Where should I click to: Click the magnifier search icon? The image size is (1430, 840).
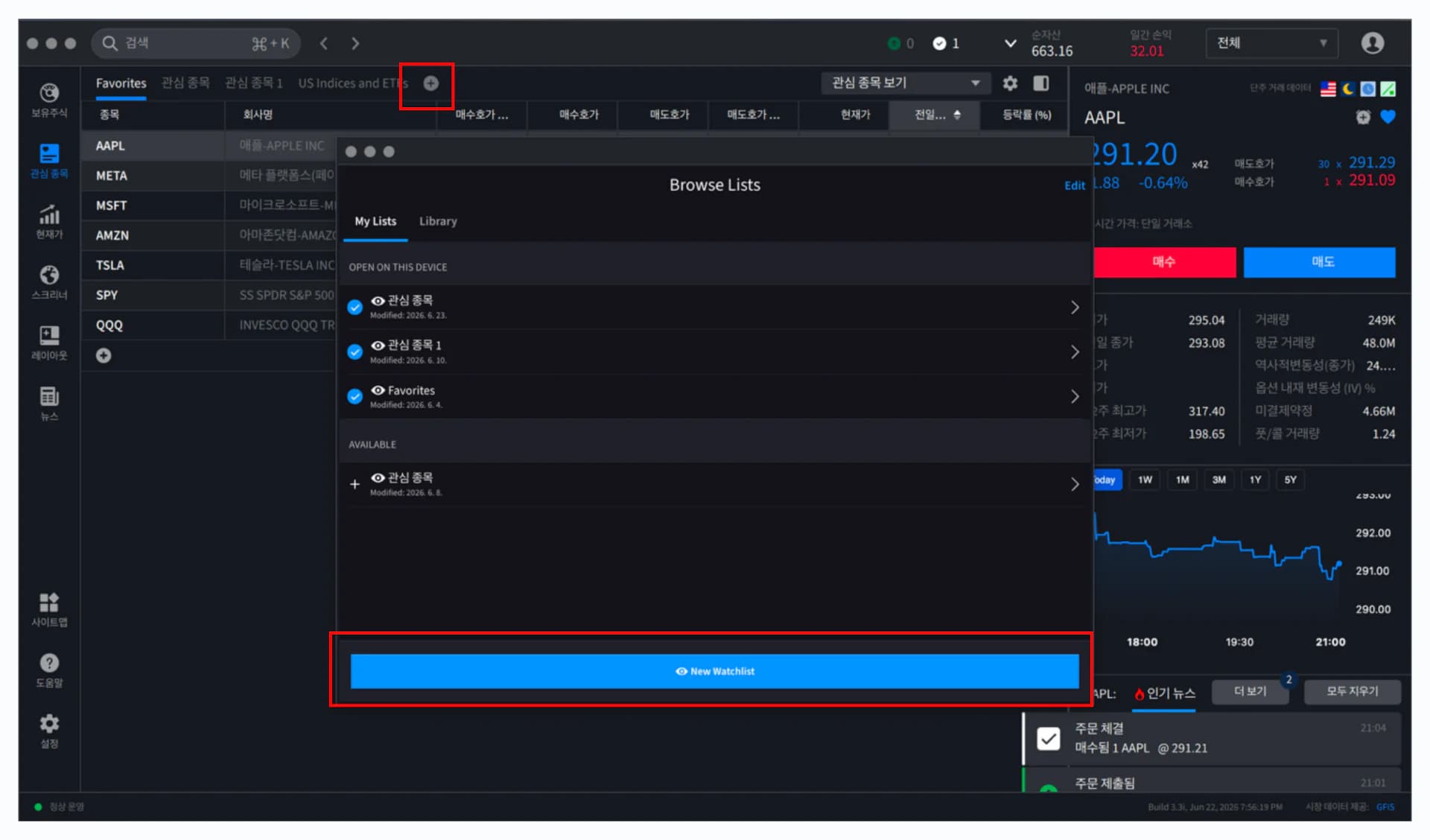click(109, 43)
